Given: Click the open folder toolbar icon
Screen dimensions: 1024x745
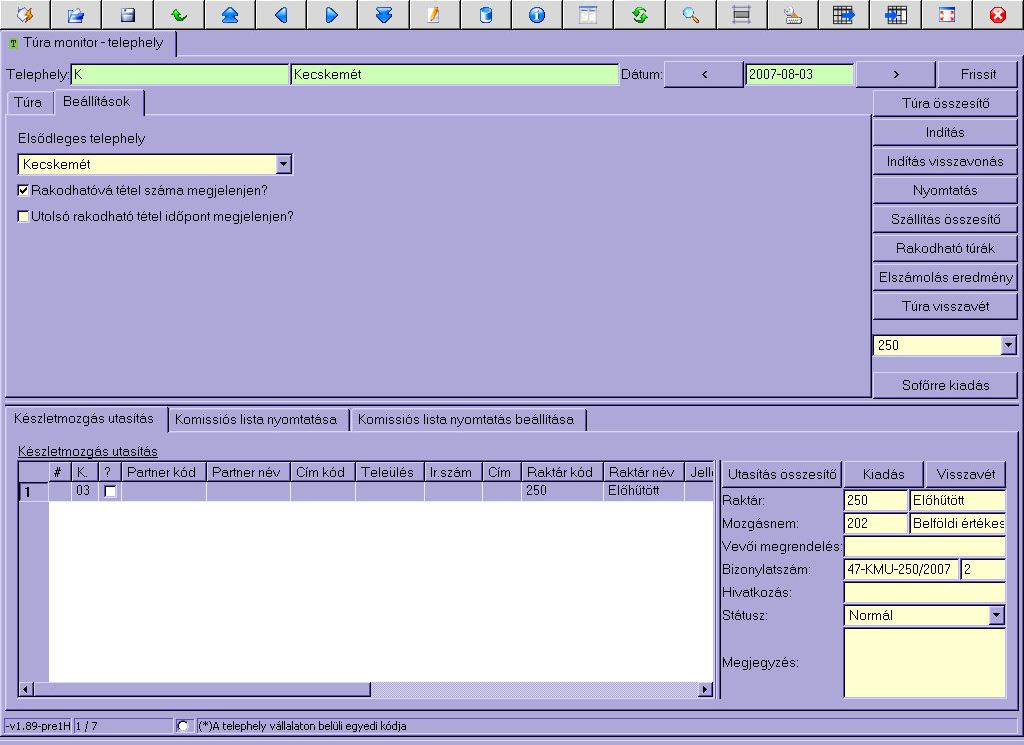Looking at the screenshot, I should (77, 15).
